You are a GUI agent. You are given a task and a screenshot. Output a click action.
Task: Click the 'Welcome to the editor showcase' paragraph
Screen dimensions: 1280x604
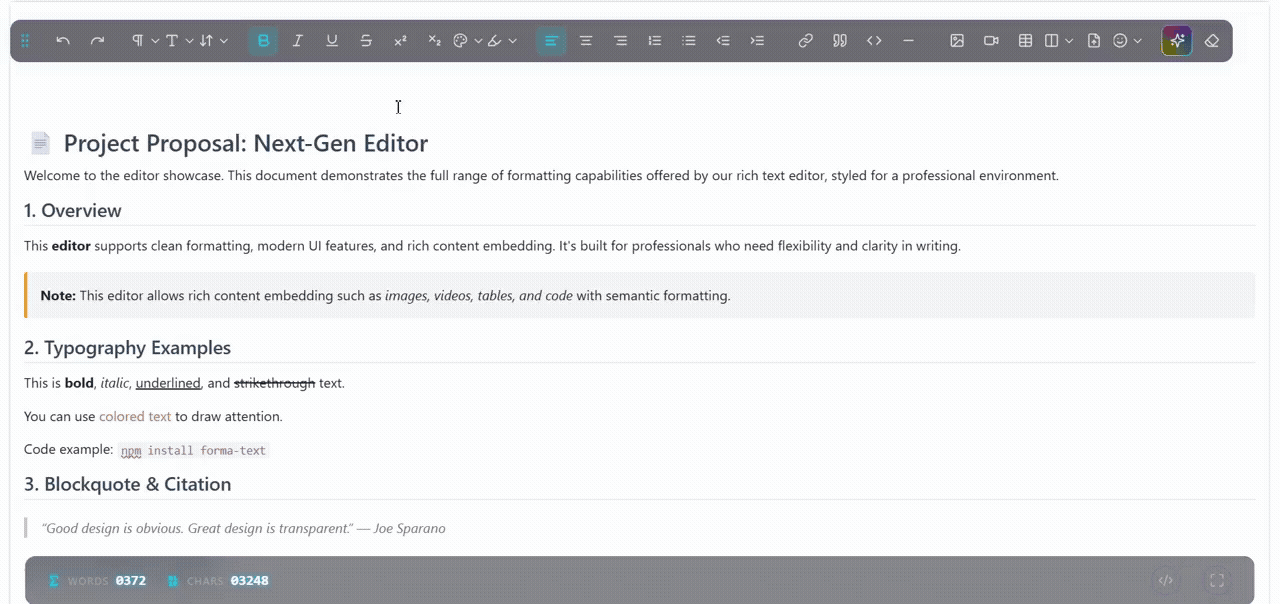541,176
